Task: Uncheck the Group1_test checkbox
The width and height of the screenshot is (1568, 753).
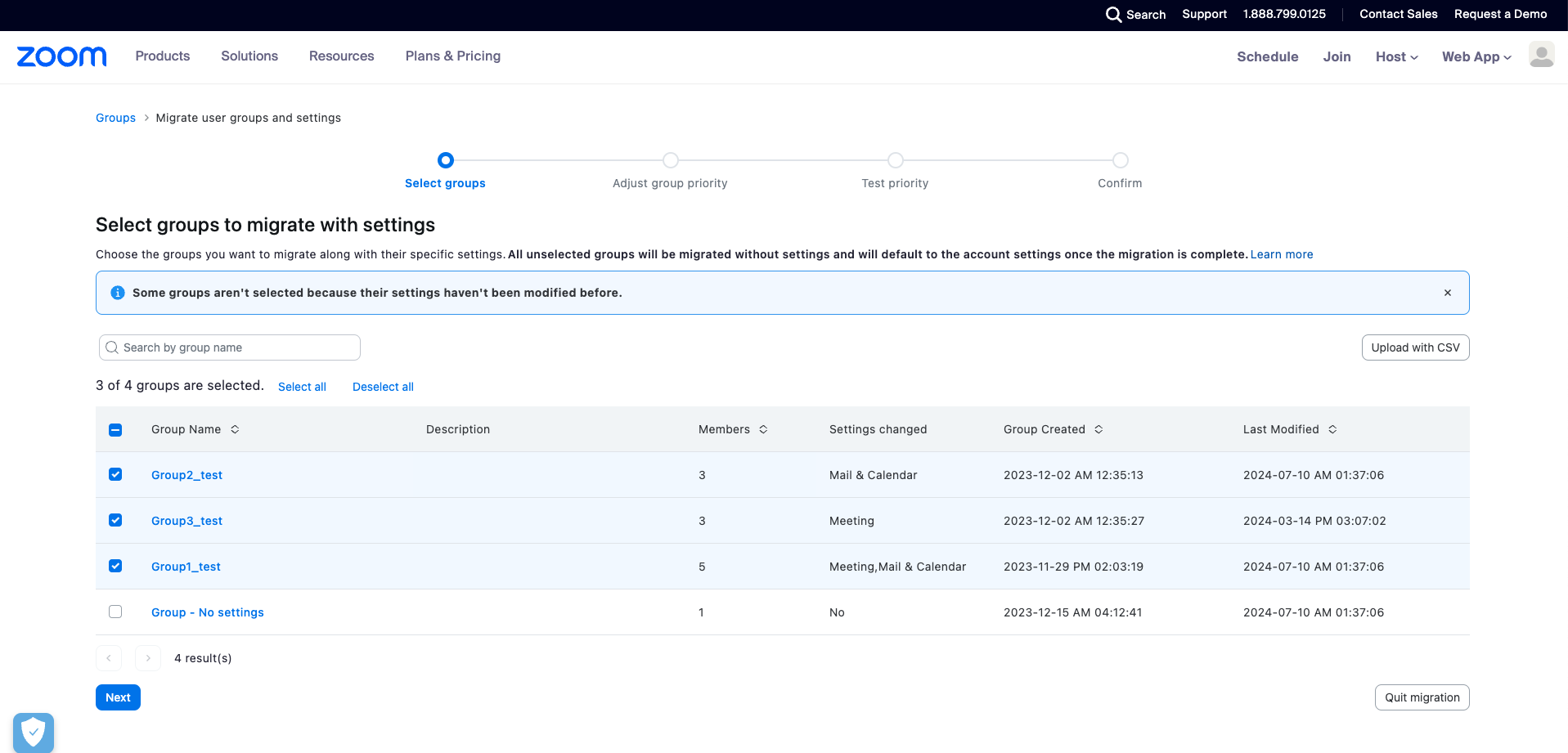Action: coord(115,566)
